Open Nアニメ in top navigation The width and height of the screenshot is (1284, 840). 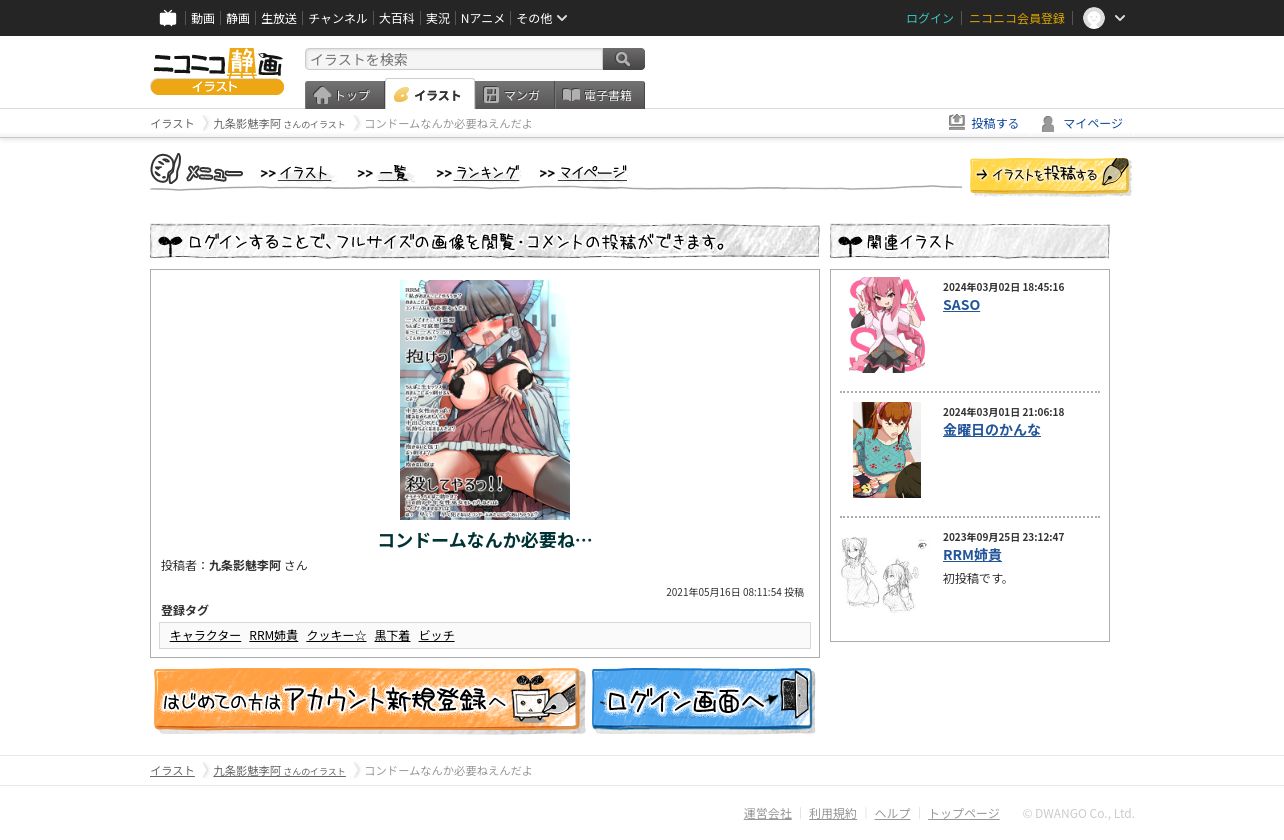pyautogui.click(x=483, y=18)
